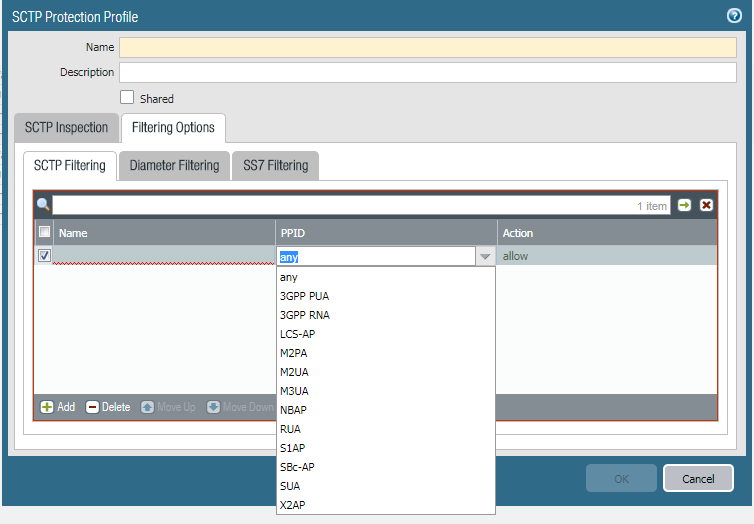Click the red X clear filter icon
This screenshot has height=524, width=754.
pyautogui.click(x=706, y=205)
